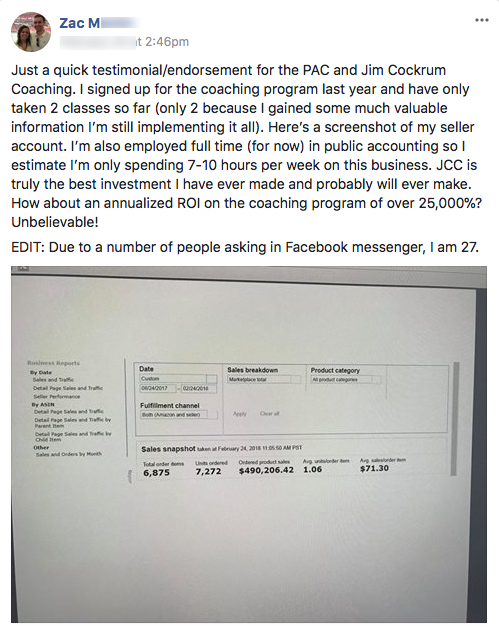This screenshot has height=627, width=499.
Task: Open the attached seller account photo
Action: [249, 444]
